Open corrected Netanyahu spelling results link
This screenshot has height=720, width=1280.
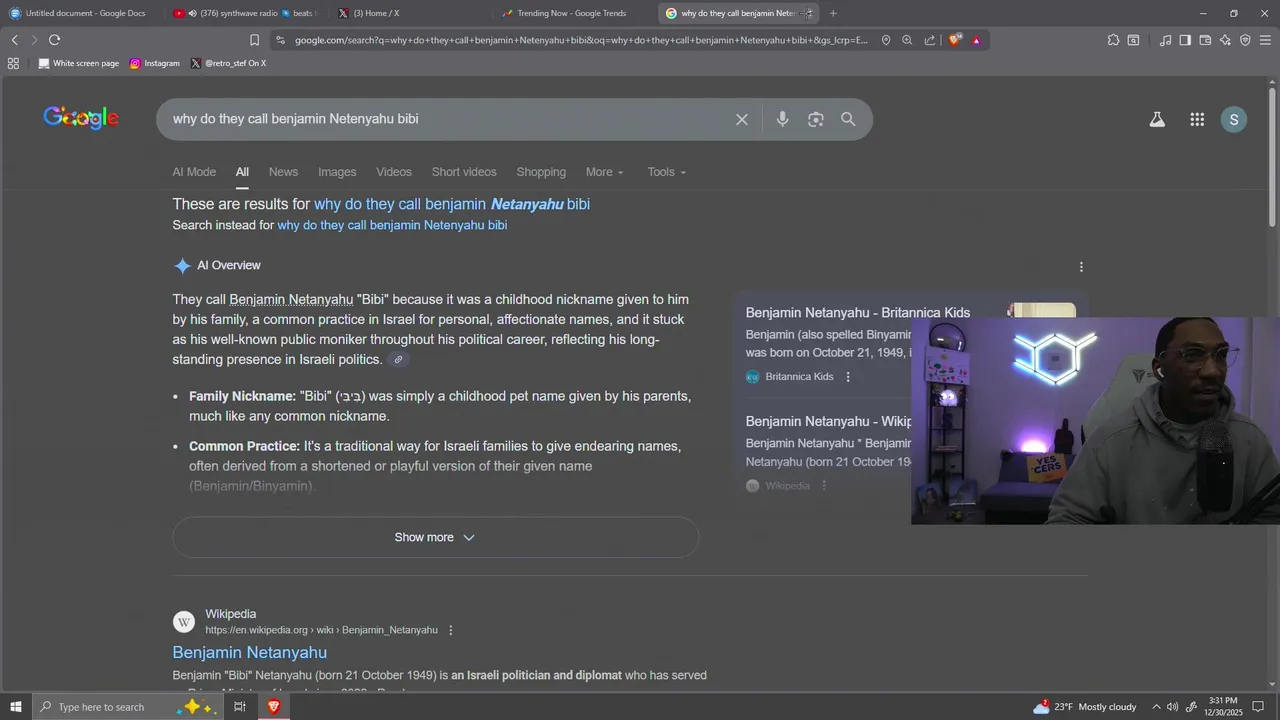pos(452,204)
